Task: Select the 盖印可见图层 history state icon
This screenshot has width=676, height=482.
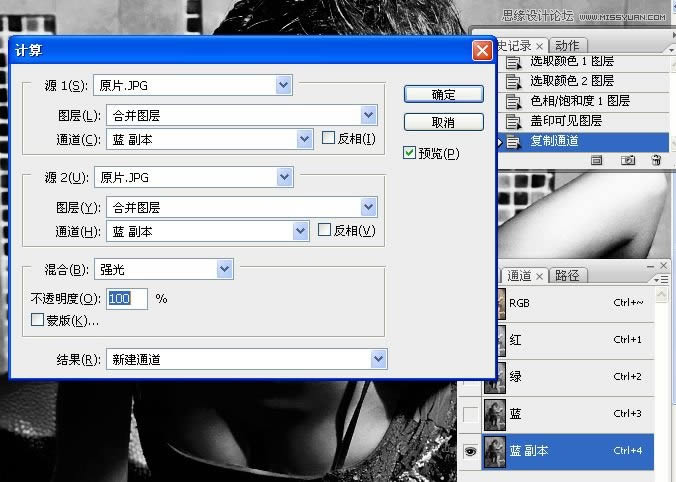Action: point(514,121)
